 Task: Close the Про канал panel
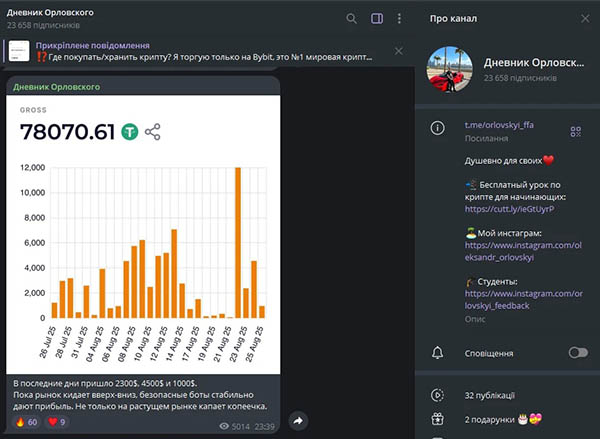click(585, 18)
